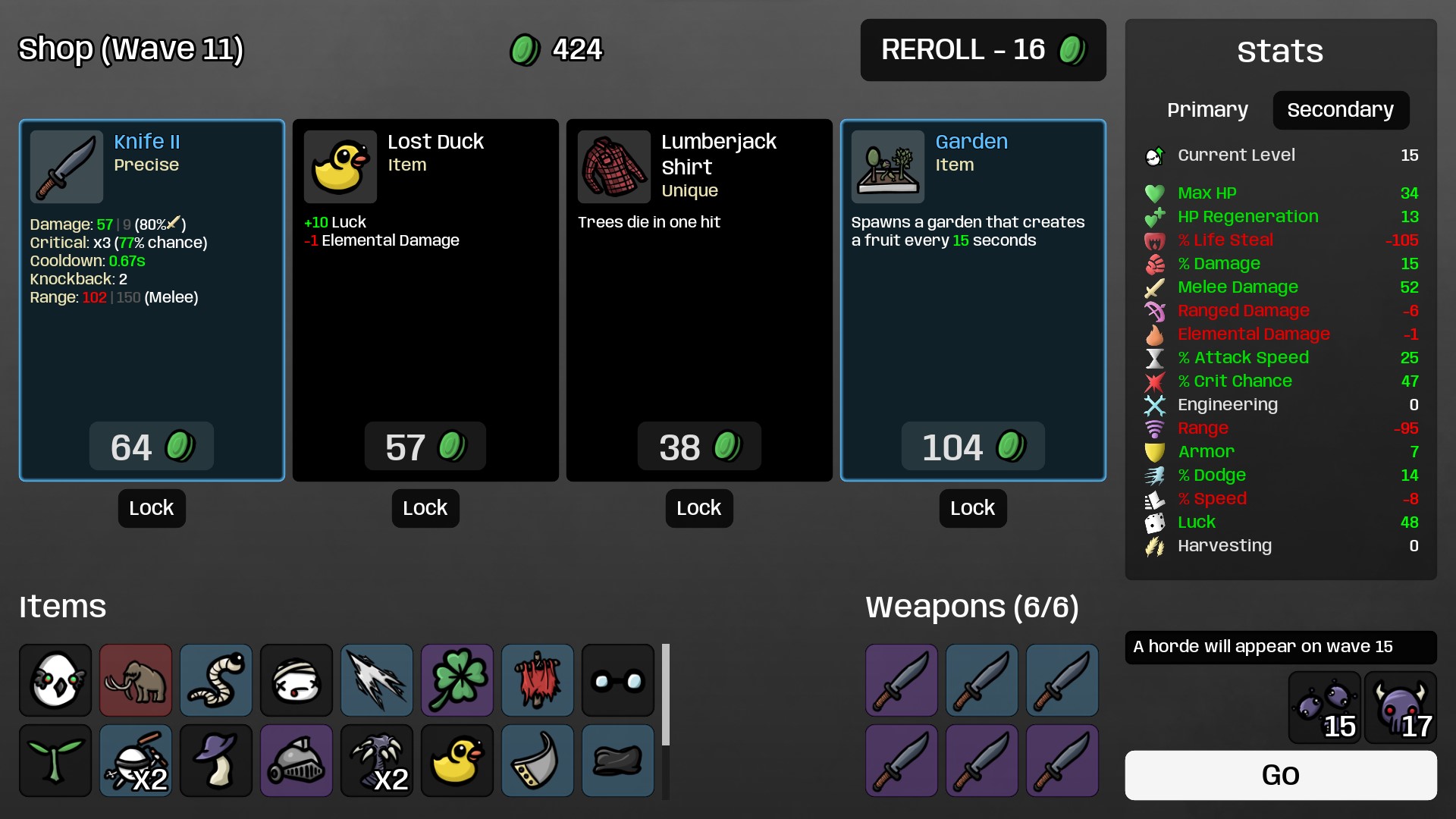Click the horde wave 15 enemy icon
Screen dimensions: 1456x819
1325,708
